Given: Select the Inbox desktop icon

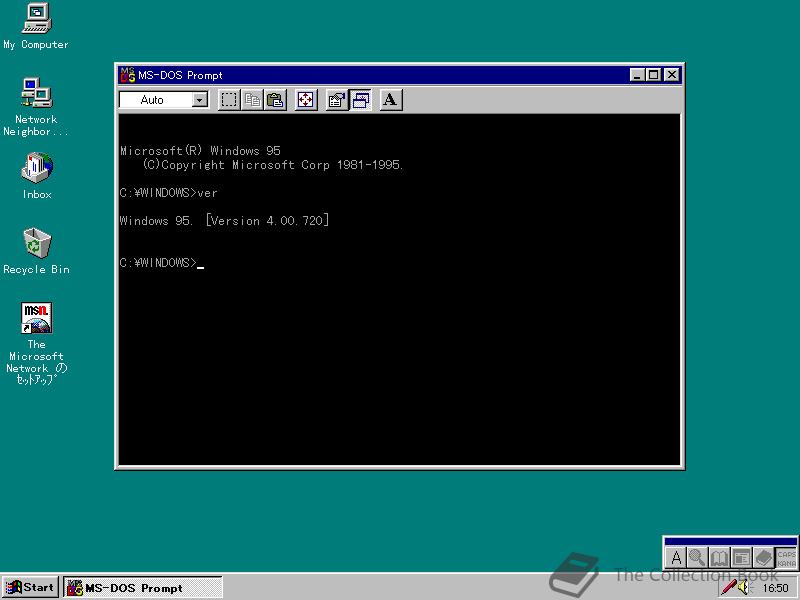Looking at the screenshot, I should [37, 176].
